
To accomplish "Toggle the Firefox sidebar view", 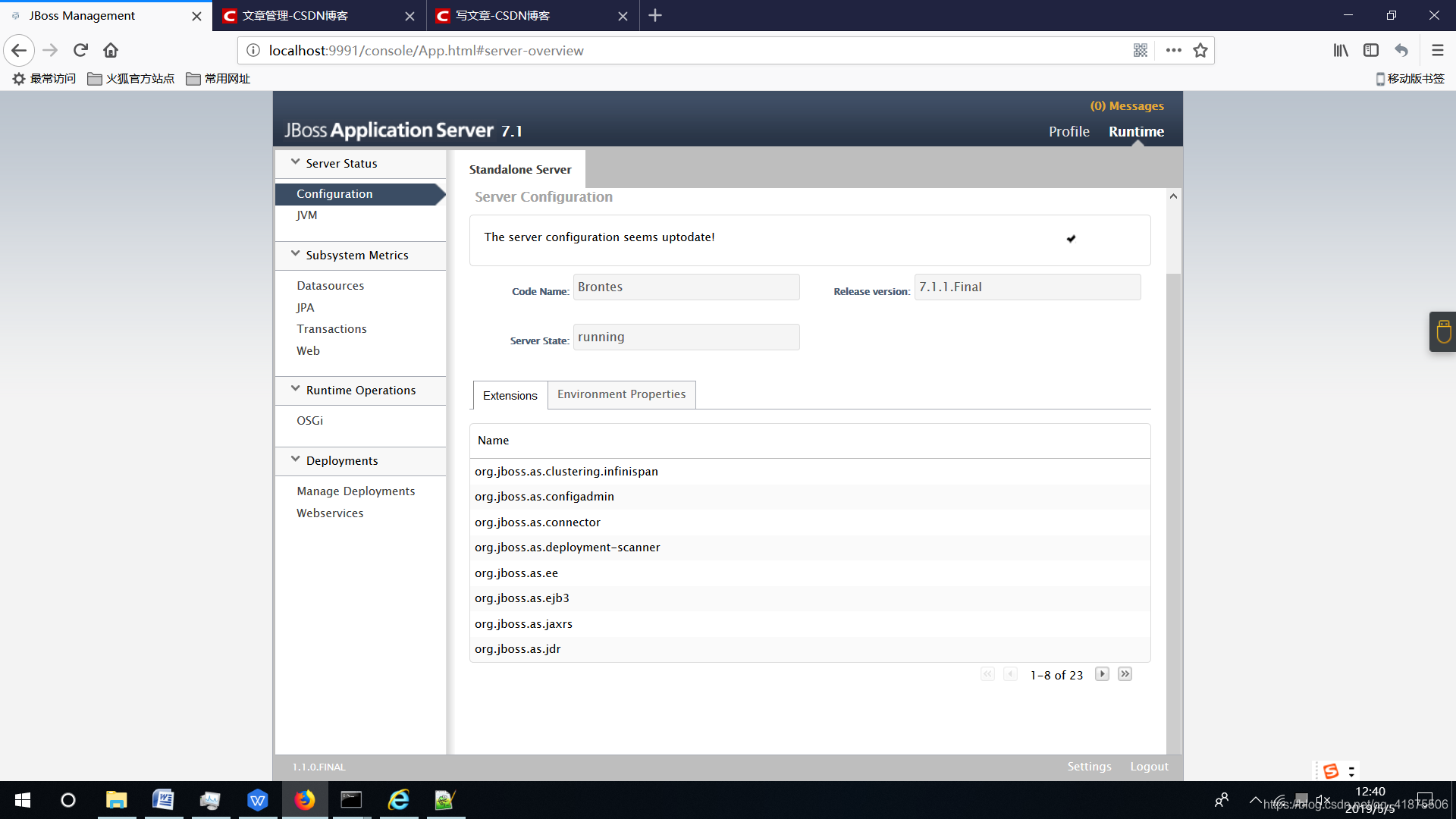I will pyautogui.click(x=1371, y=50).
